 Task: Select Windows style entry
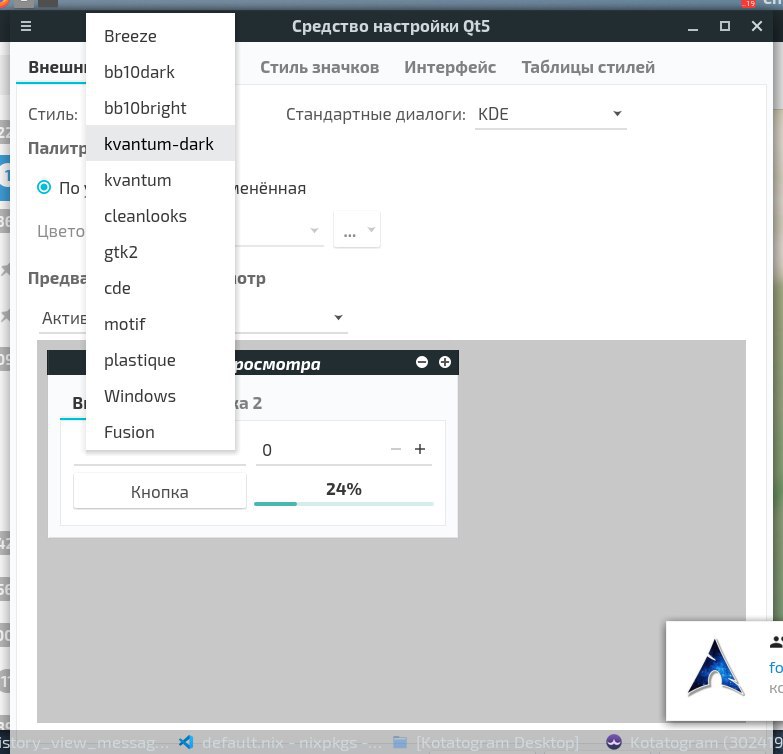point(160,396)
